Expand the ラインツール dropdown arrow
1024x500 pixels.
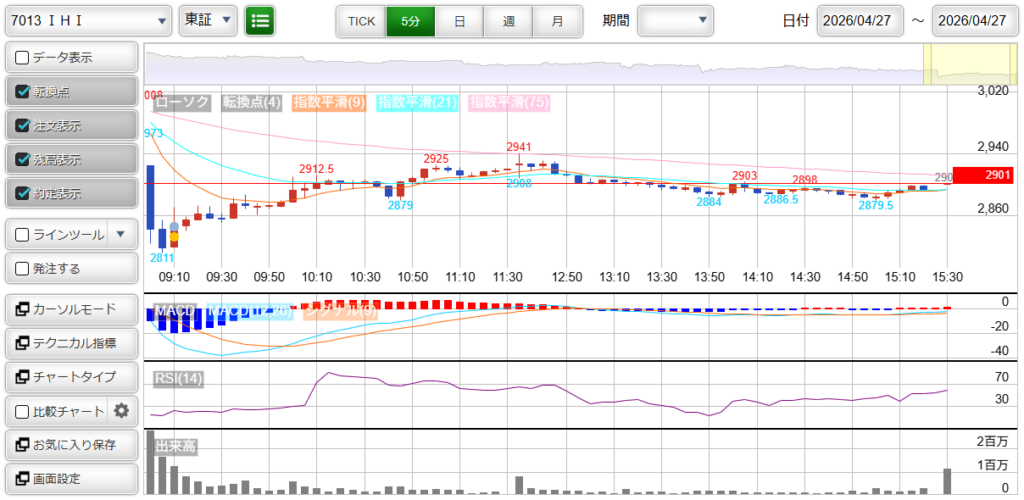(121, 235)
